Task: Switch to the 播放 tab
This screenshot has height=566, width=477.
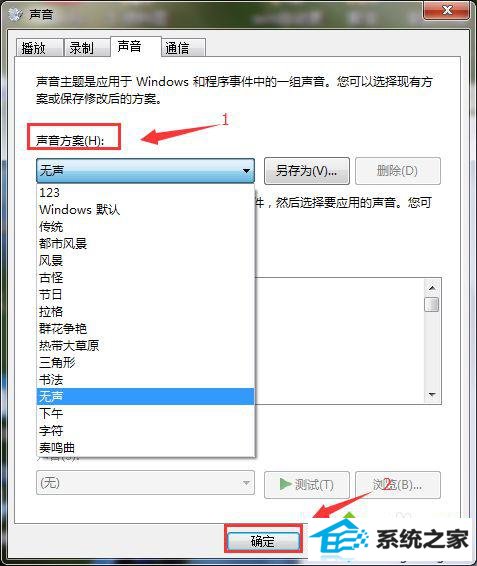Action: 40,48
